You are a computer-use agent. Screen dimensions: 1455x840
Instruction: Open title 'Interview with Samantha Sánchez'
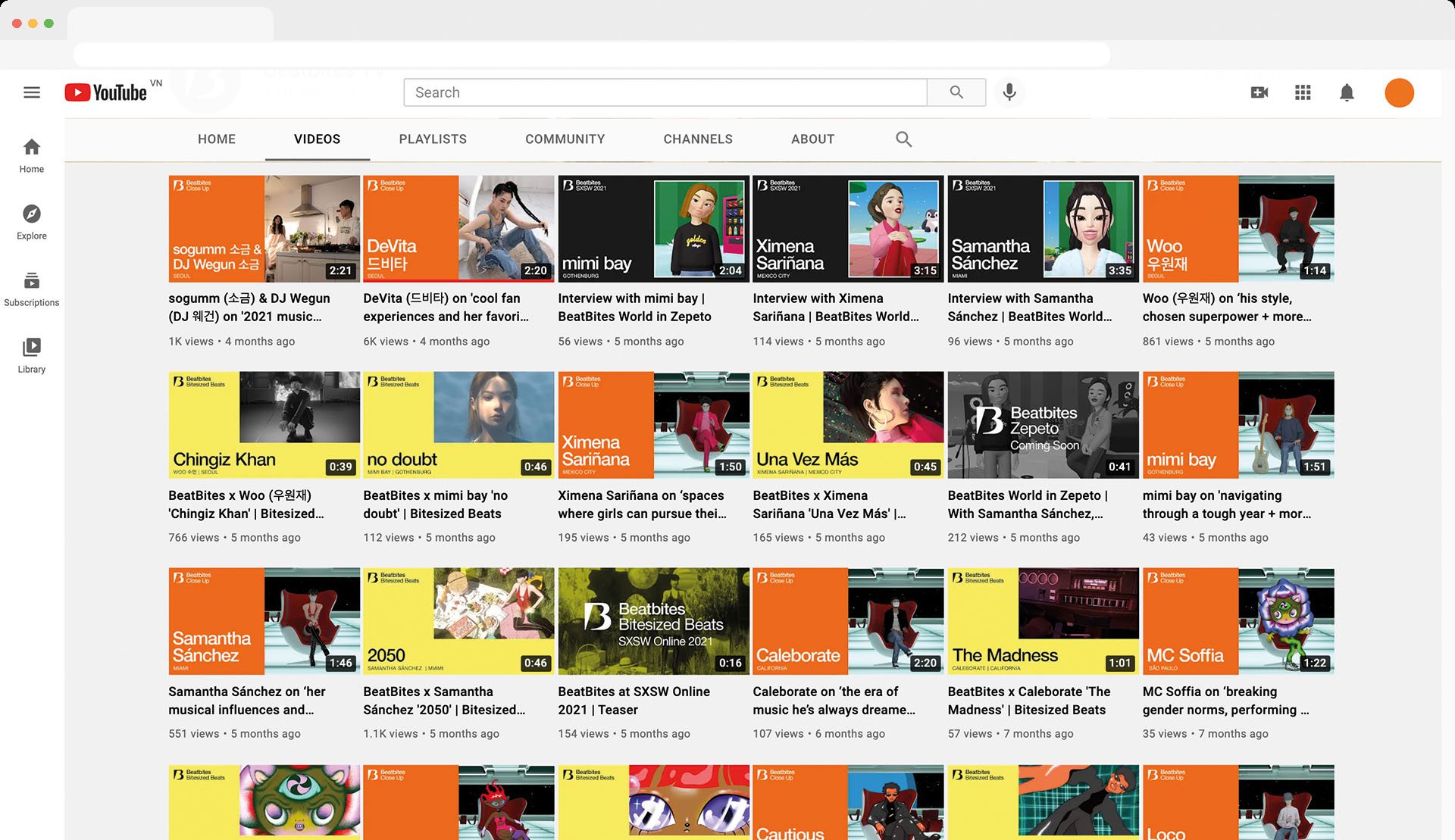(1030, 308)
